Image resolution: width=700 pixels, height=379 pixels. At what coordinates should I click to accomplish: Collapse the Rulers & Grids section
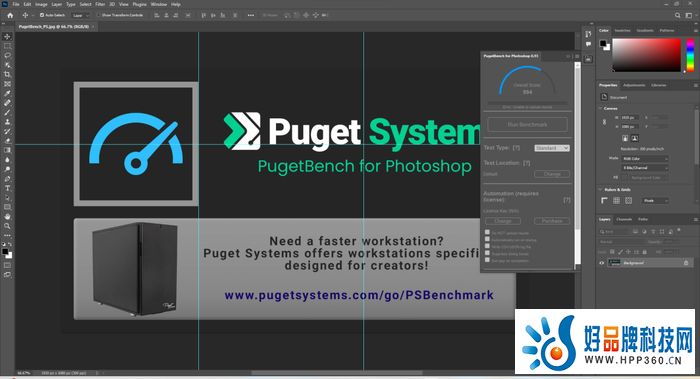pyautogui.click(x=600, y=190)
